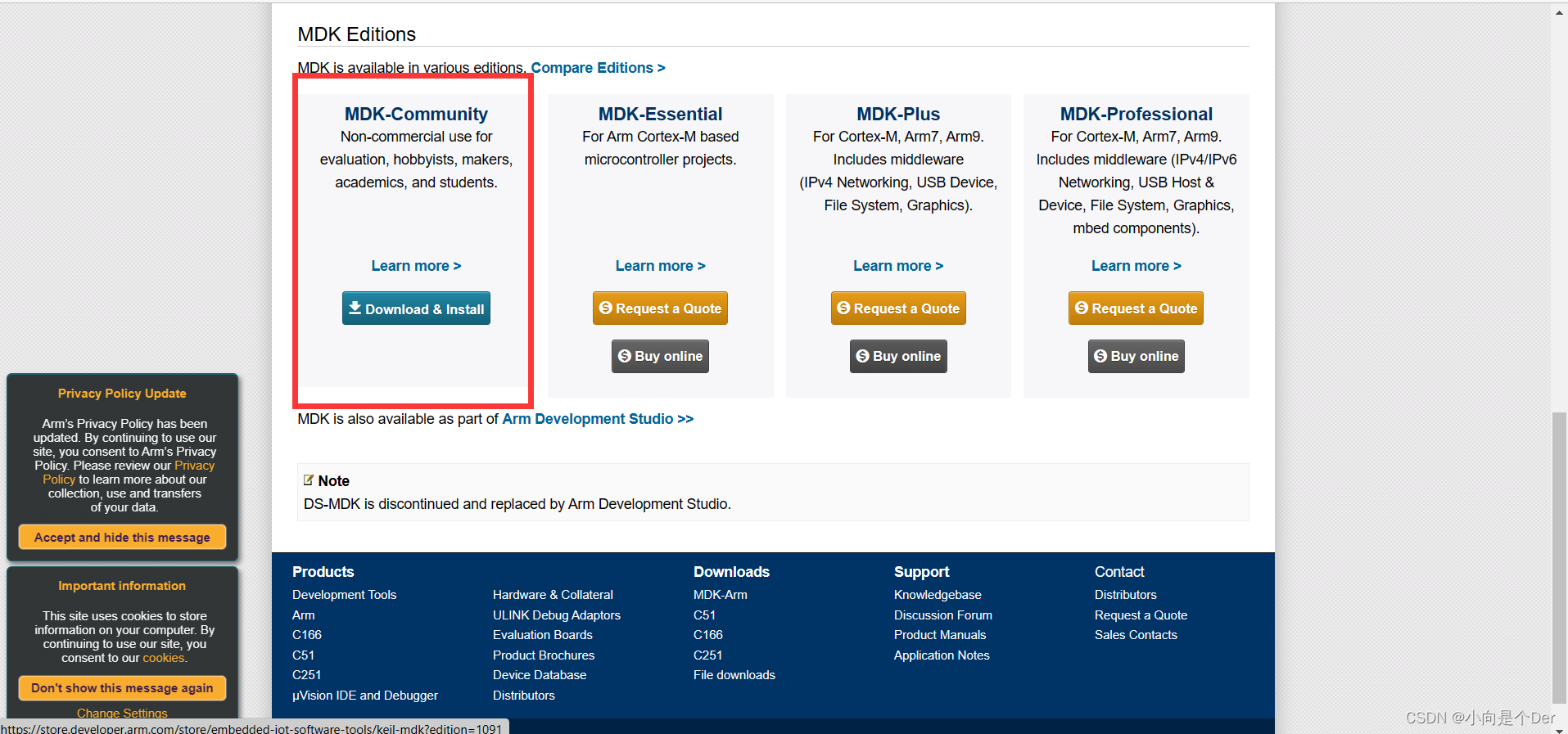Buy MDK-Plus online
Screen dimensions: 1568x734
pyautogui.click(x=898, y=356)
